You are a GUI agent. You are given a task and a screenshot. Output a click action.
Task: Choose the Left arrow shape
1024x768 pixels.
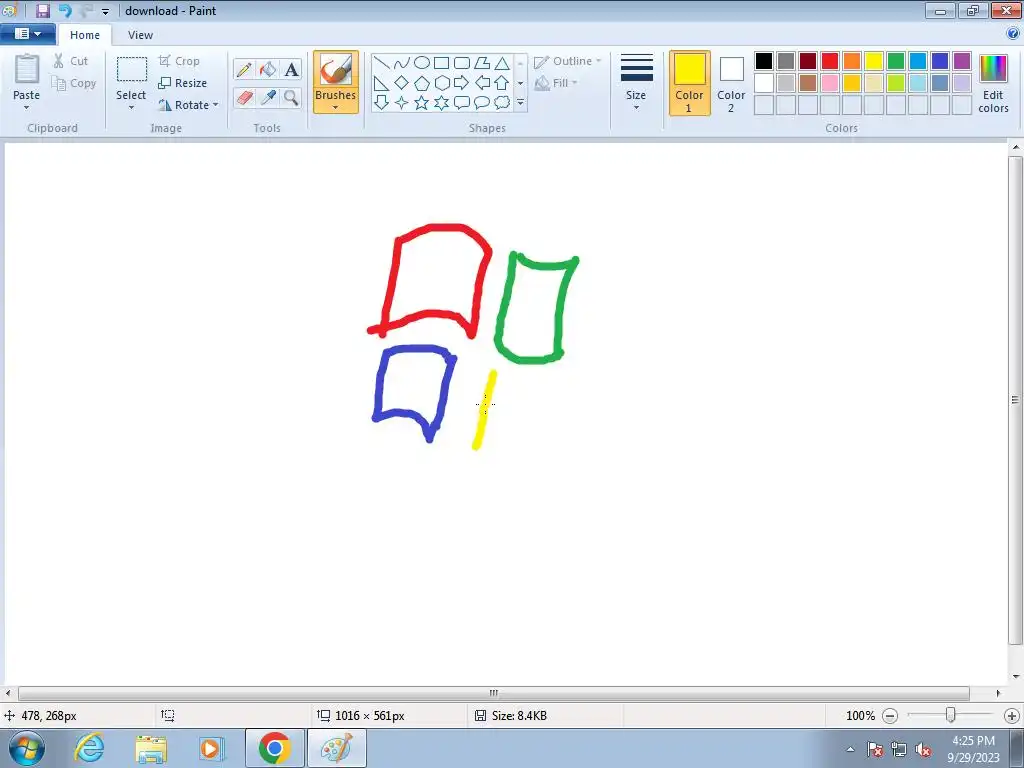[x=482, y=83]
